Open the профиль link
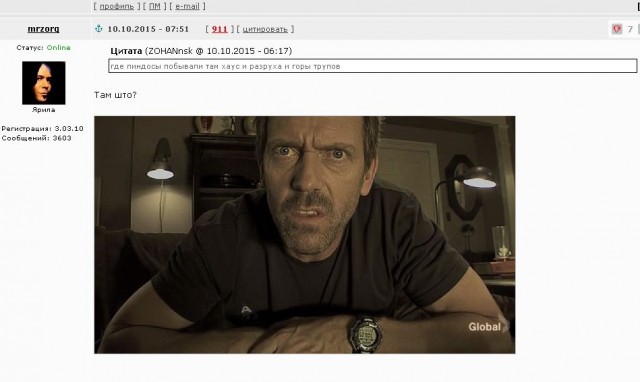640x382 pixels. tap(117, 6)
